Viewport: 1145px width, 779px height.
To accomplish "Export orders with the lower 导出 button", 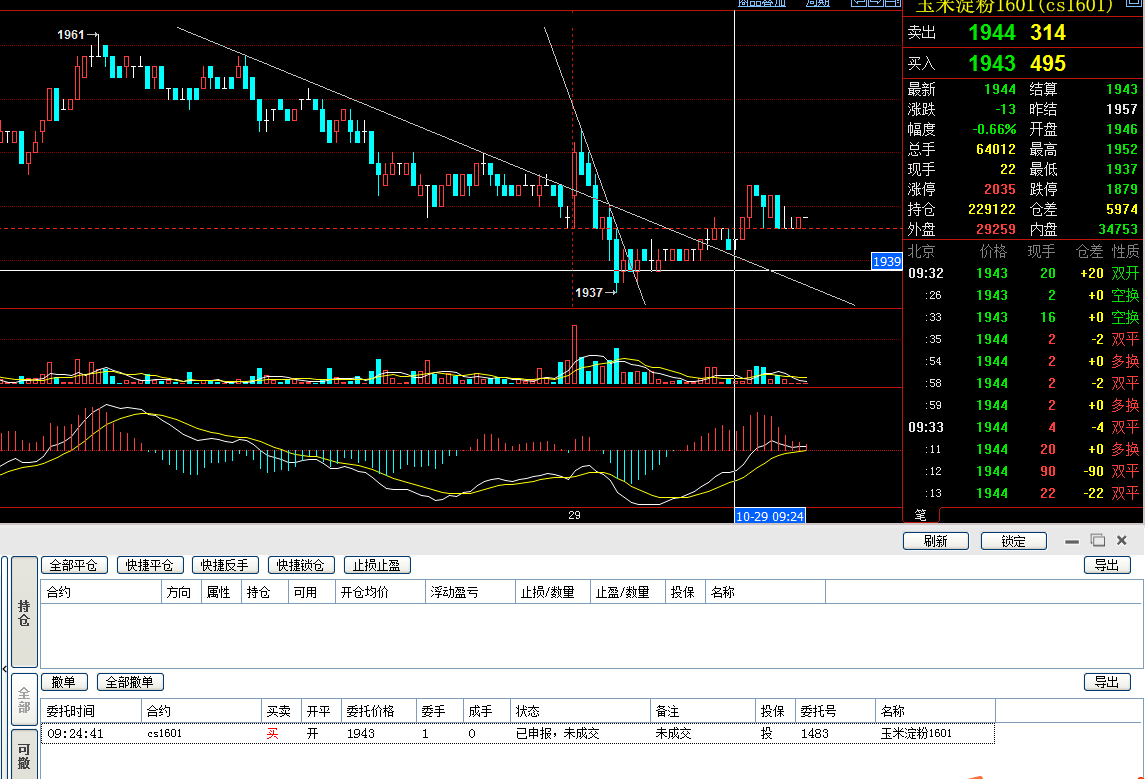I will (x=1107, y=682).
